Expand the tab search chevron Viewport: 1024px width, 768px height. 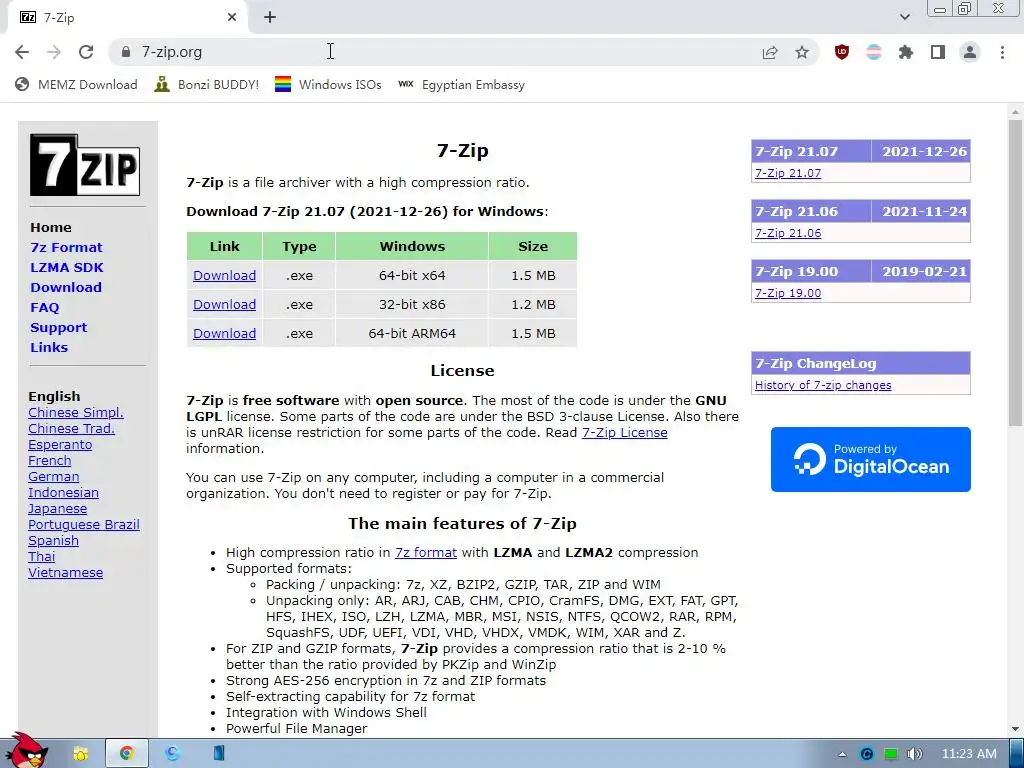[904, 17]
